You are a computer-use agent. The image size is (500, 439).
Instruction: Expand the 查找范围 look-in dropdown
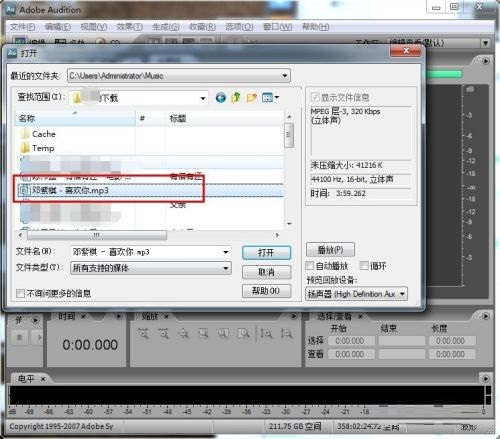tap(202, 98)
